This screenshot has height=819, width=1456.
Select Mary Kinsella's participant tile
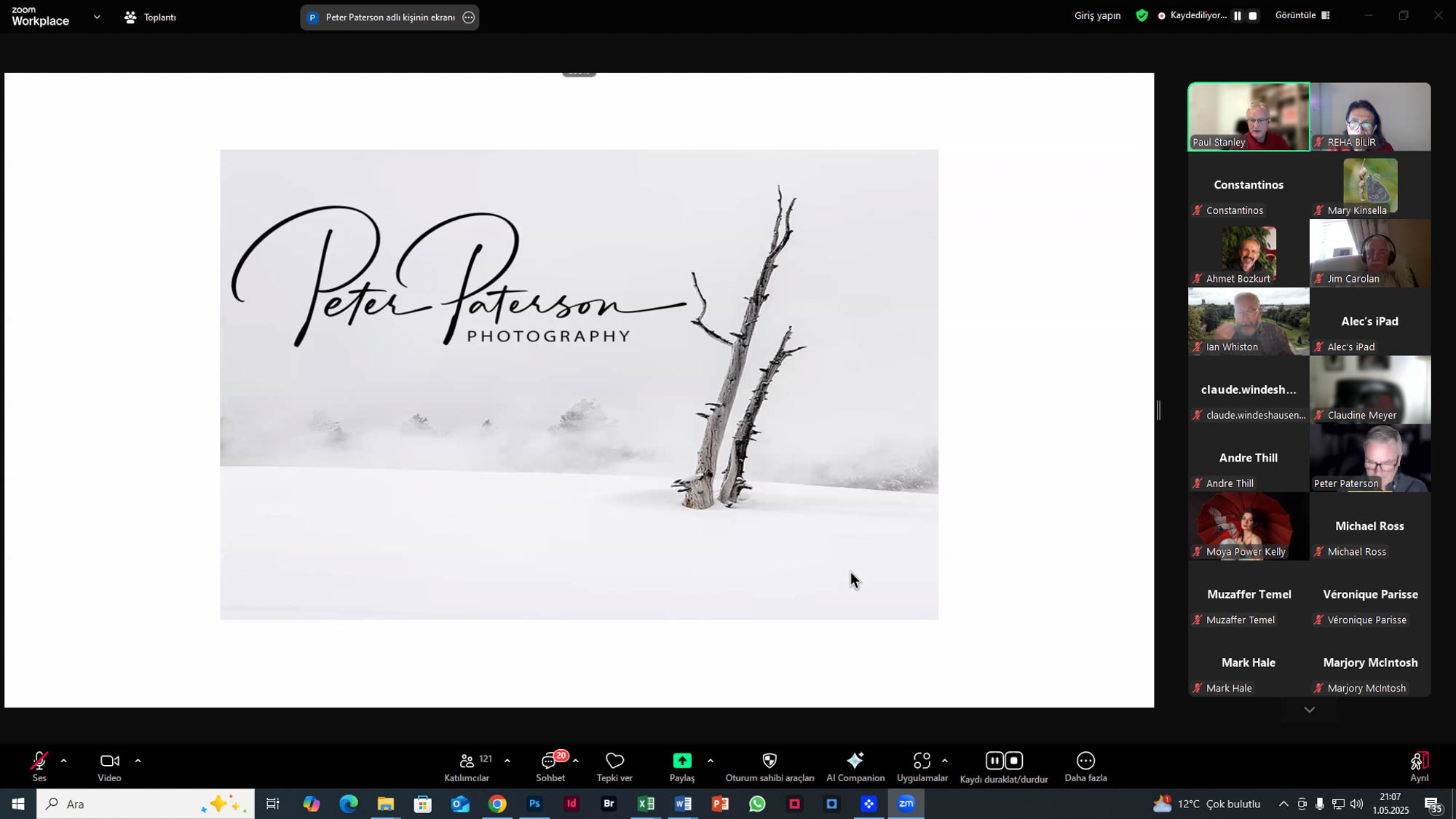pos(1370,185)
